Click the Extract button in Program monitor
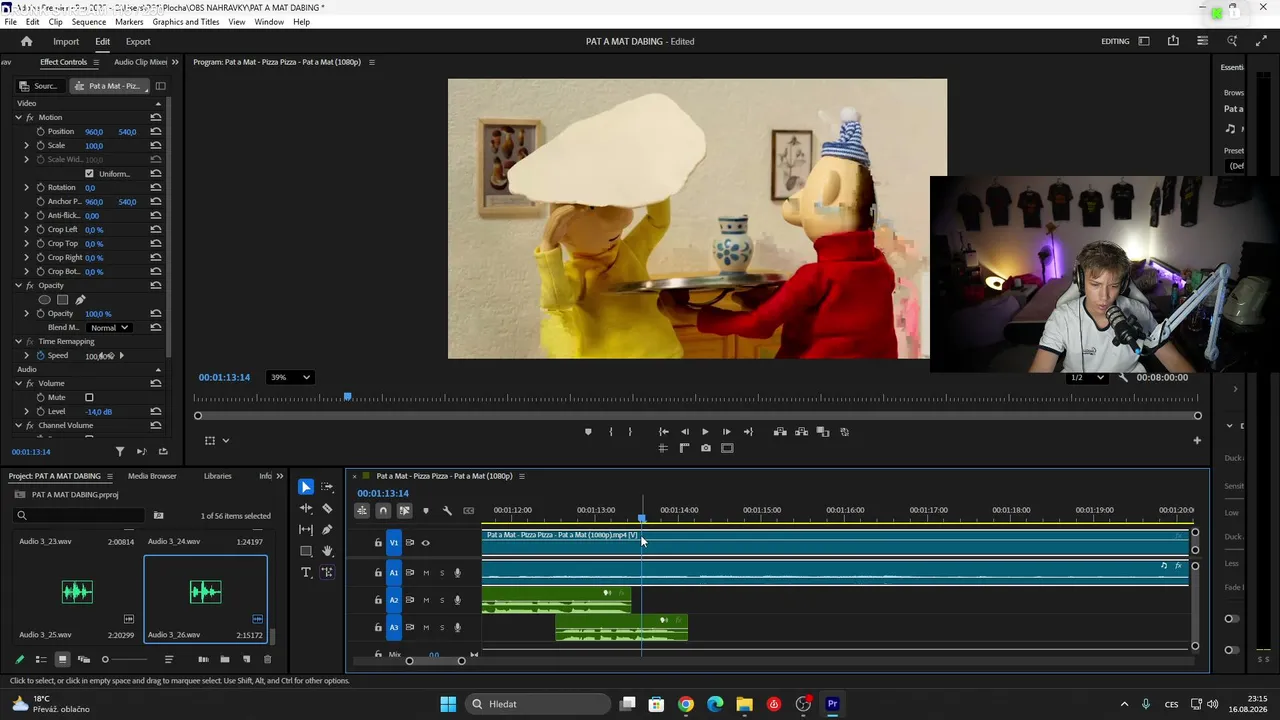Image resolution: width=1280 pixels, height=720 pixels. tap(802, 432)
